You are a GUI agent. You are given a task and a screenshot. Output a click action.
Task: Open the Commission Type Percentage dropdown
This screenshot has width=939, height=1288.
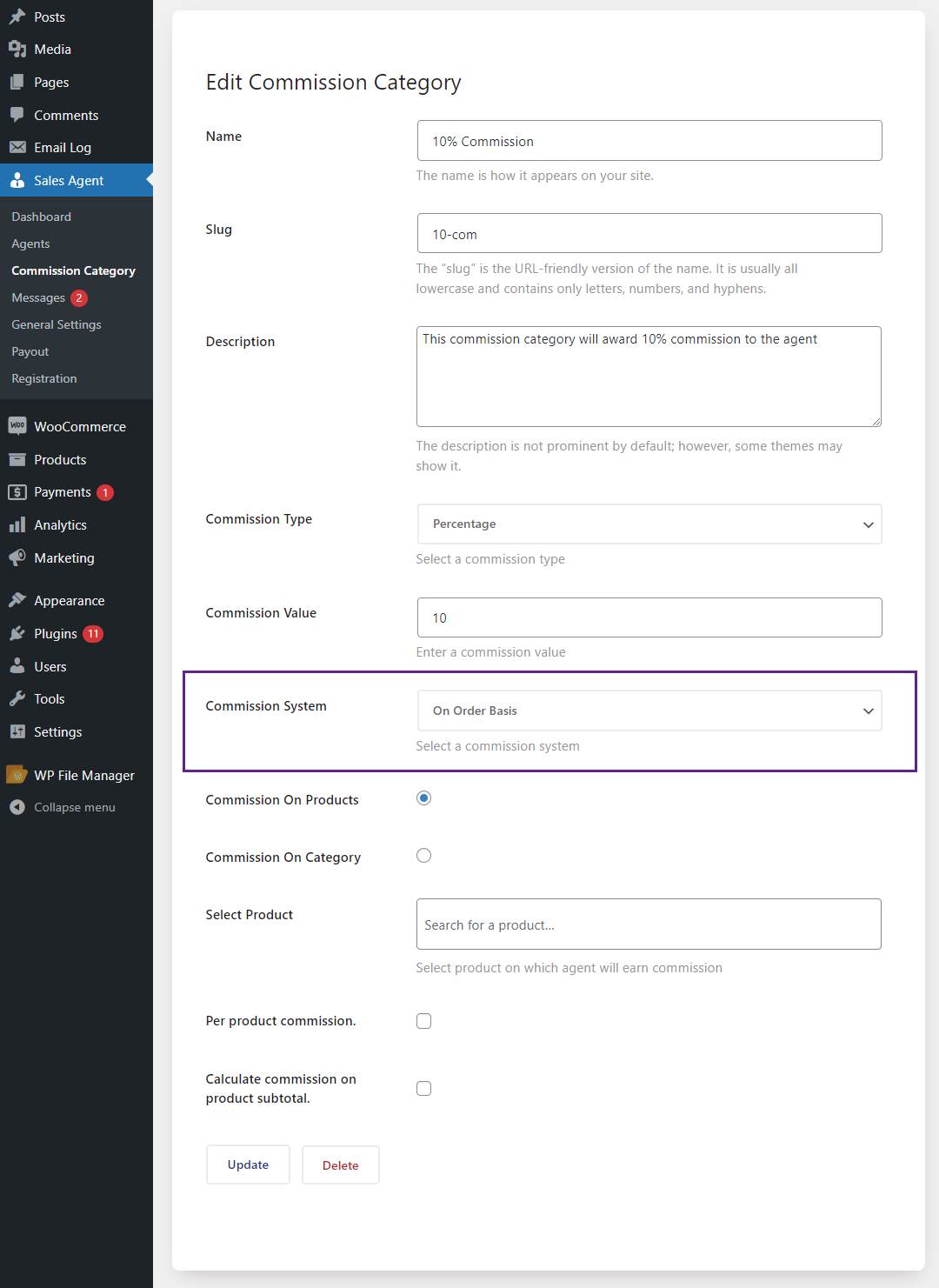click(x=649, y=524)
